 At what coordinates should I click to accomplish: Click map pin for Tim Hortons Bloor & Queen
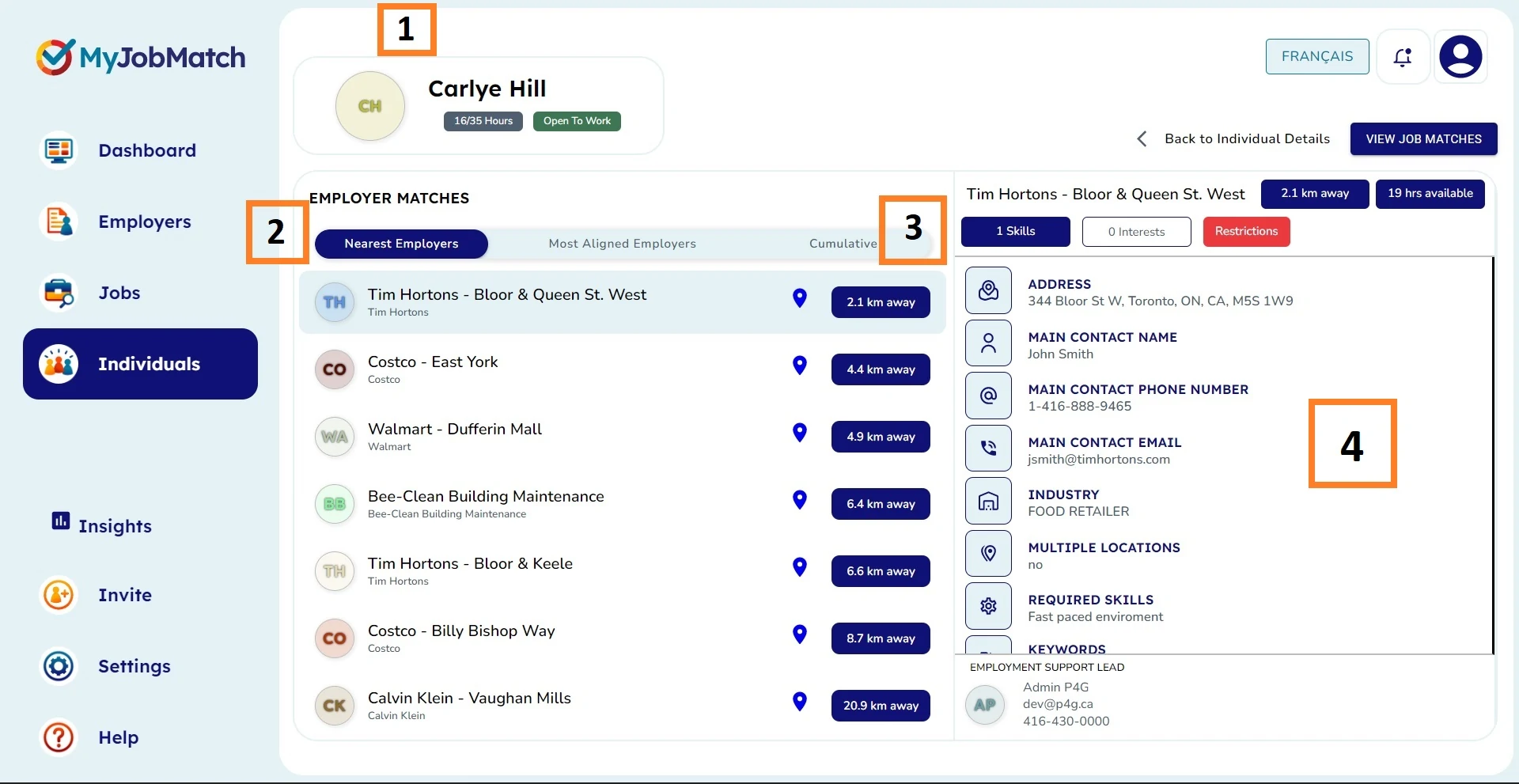[800, 298]
